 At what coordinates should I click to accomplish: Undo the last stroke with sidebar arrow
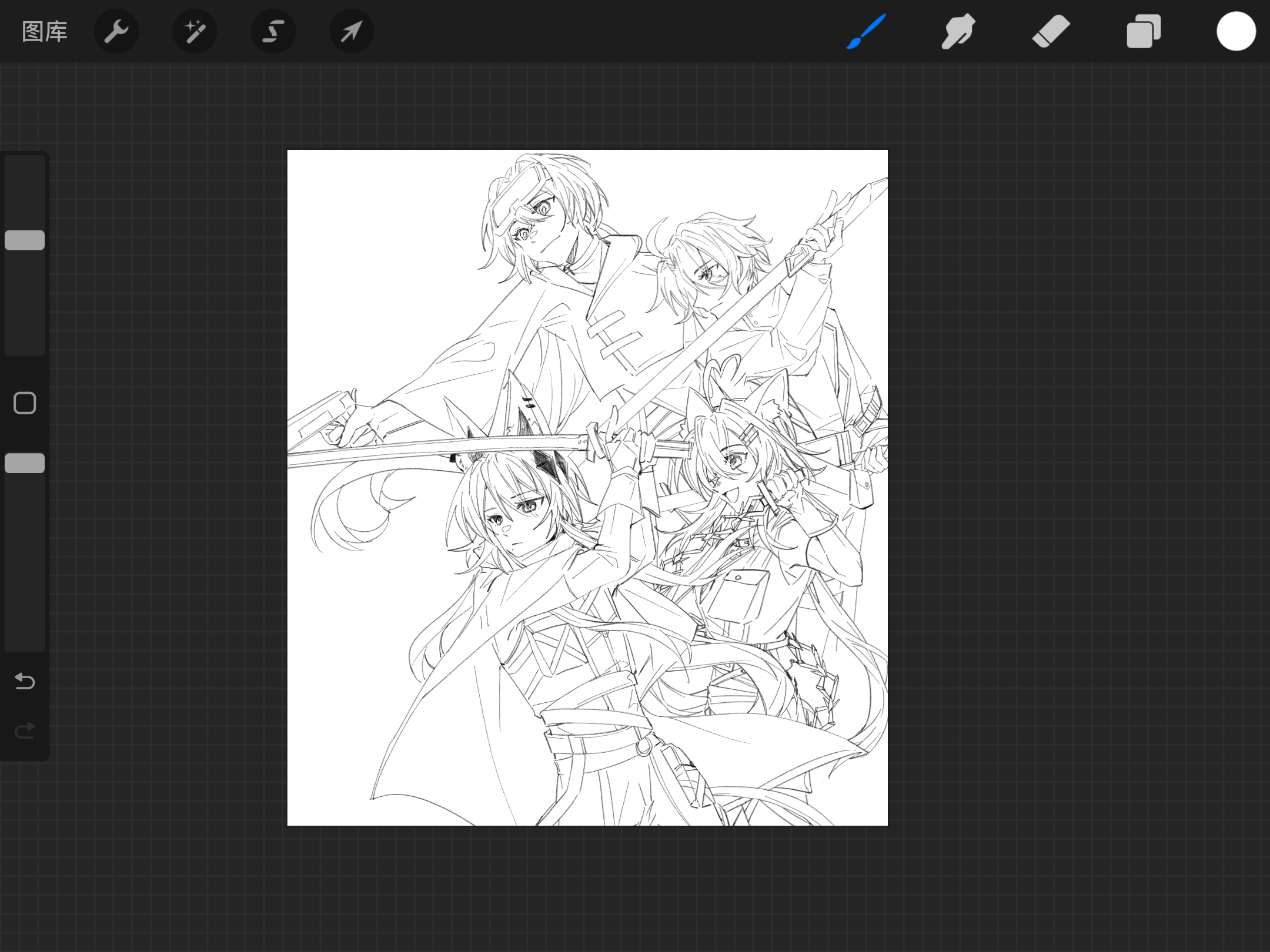pyautogui.click(x=25, y=681)
